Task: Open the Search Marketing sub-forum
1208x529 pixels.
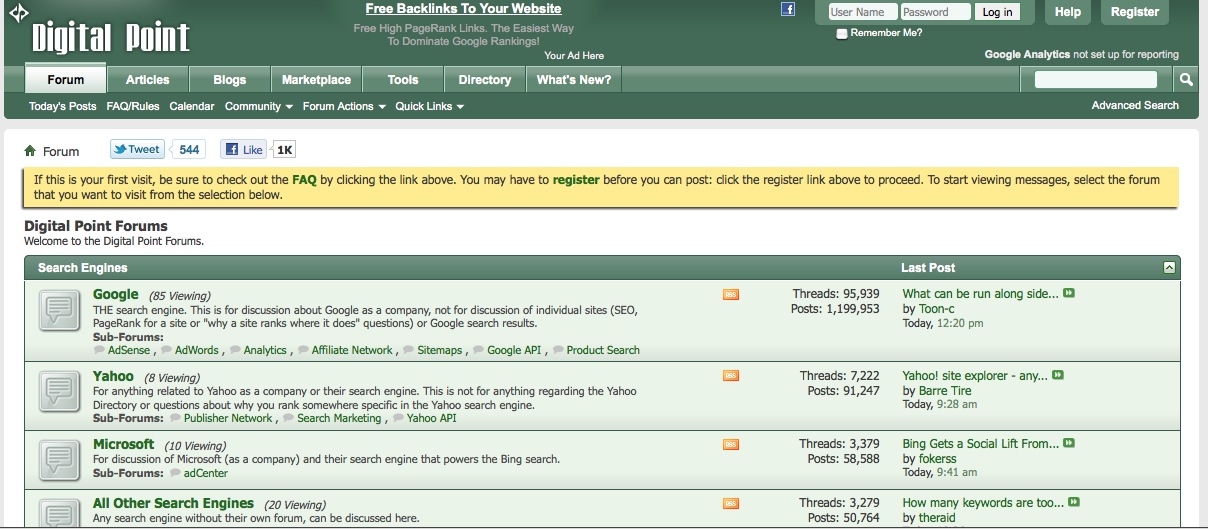Action: click(339, 418)
